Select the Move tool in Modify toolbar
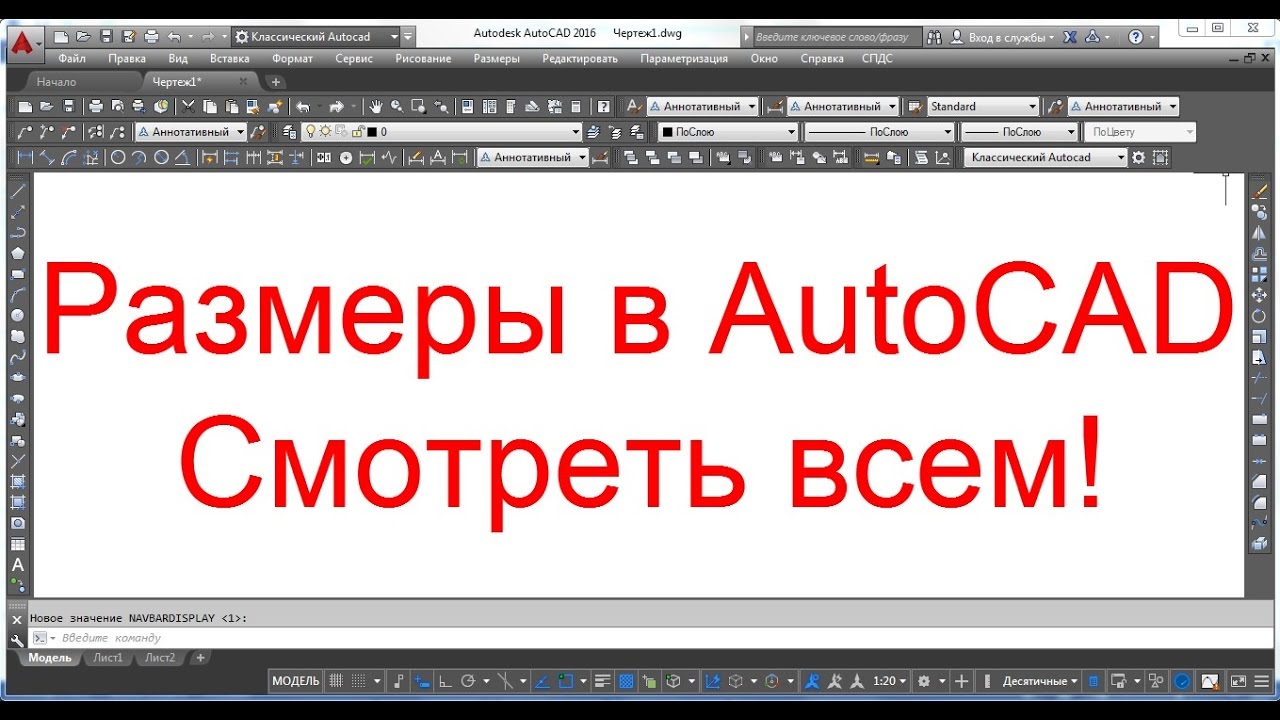This screenshot has height=720, width=1280. tap(1260, 295)
